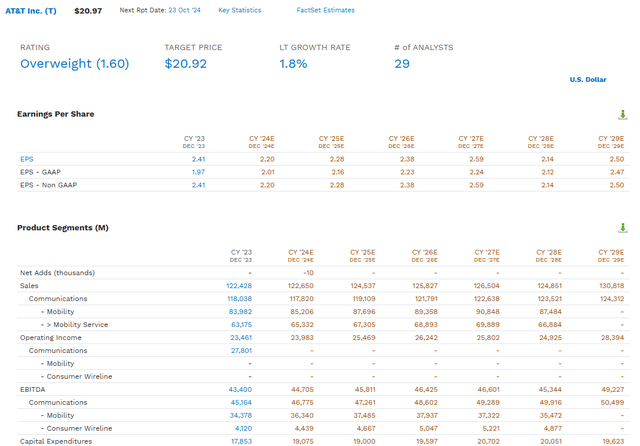Viewport: 640px width, 446px height.
Task: Click the target price $20.92
Action: [186, 64]
